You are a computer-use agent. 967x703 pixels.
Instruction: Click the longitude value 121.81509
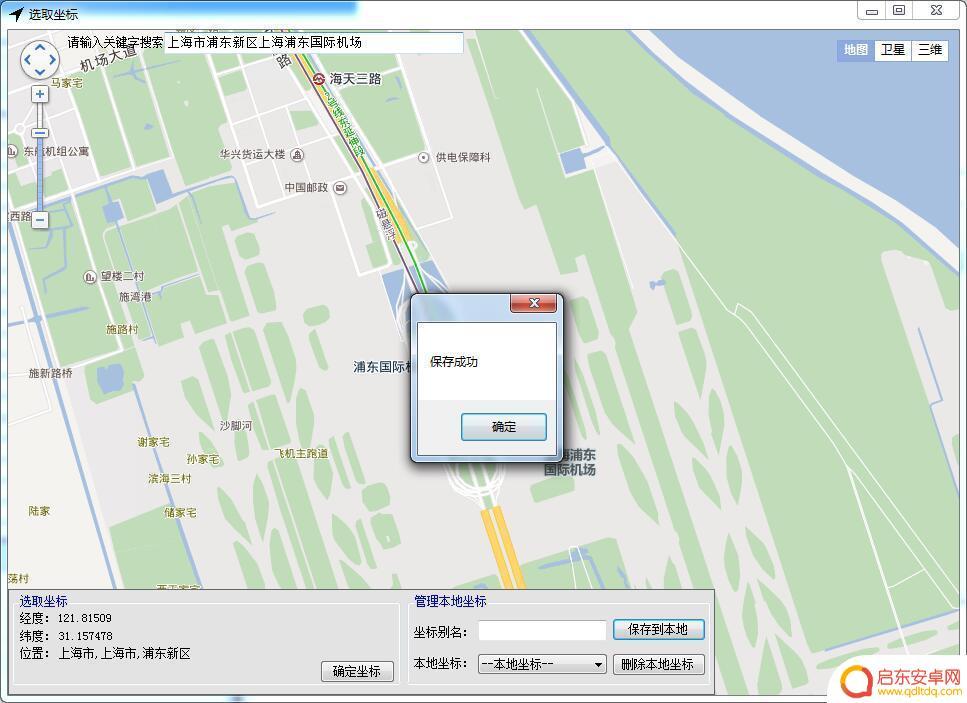pyautogui.click(x=84, y=618)
